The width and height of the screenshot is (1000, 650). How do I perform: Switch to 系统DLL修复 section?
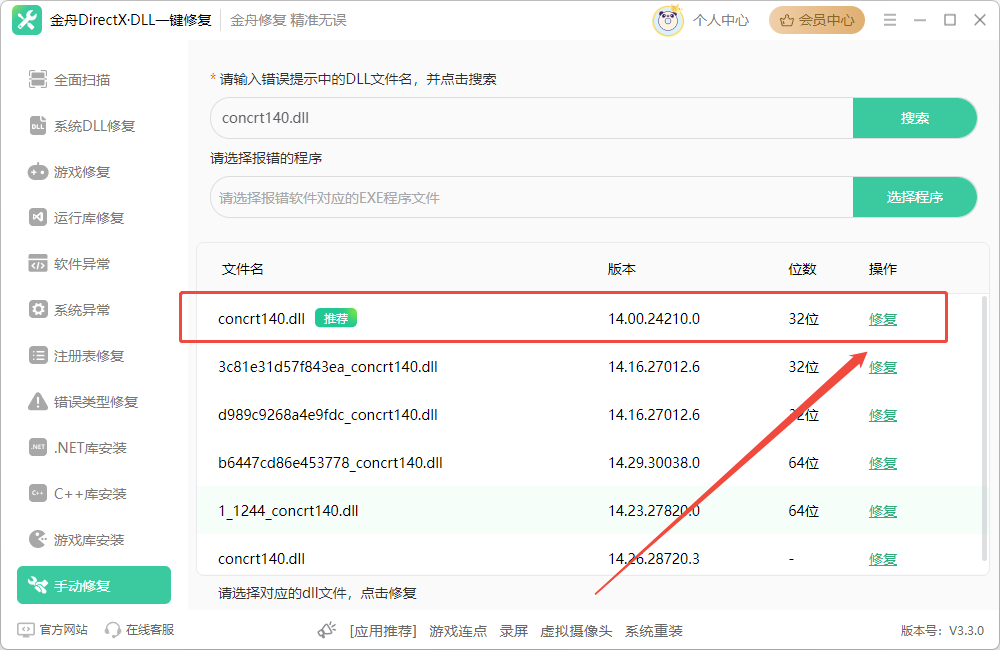point(94,126)
